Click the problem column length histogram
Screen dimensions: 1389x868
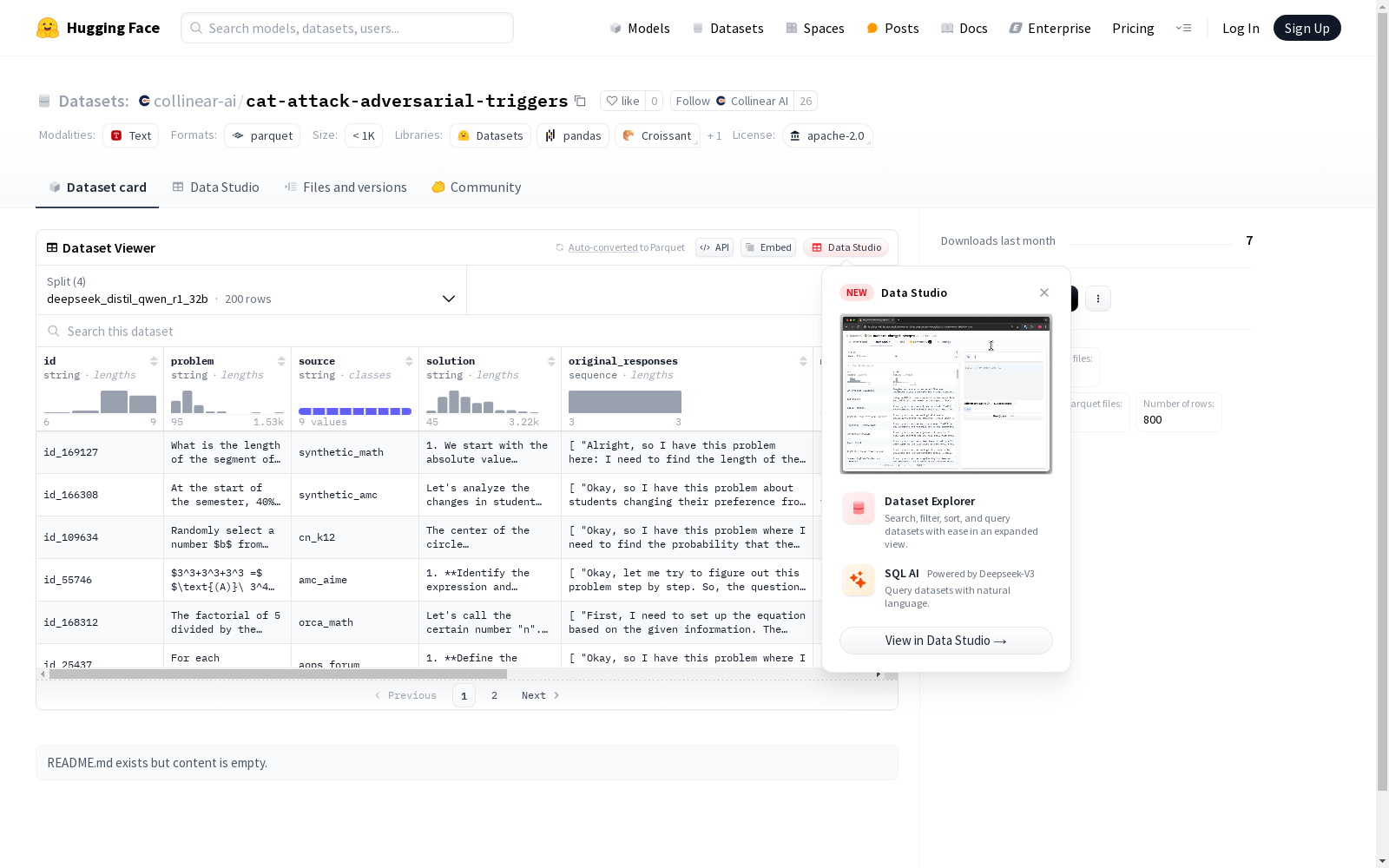[x=227, y=402]
